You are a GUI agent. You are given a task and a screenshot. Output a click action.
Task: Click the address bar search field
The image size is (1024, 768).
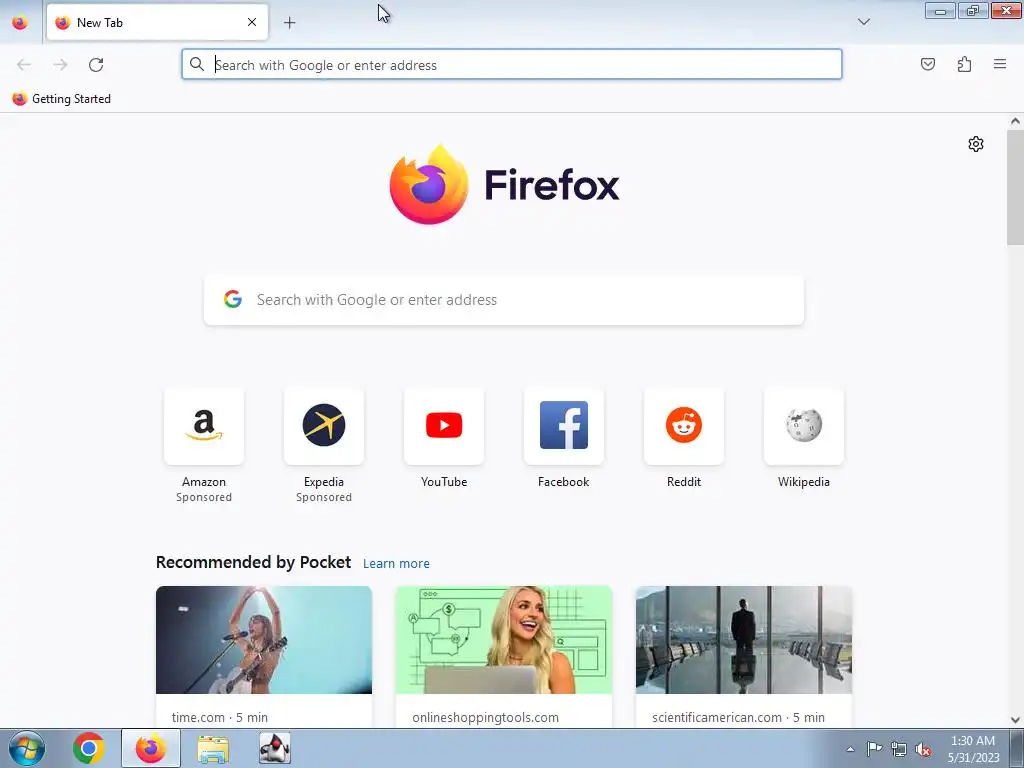[511, 65]
